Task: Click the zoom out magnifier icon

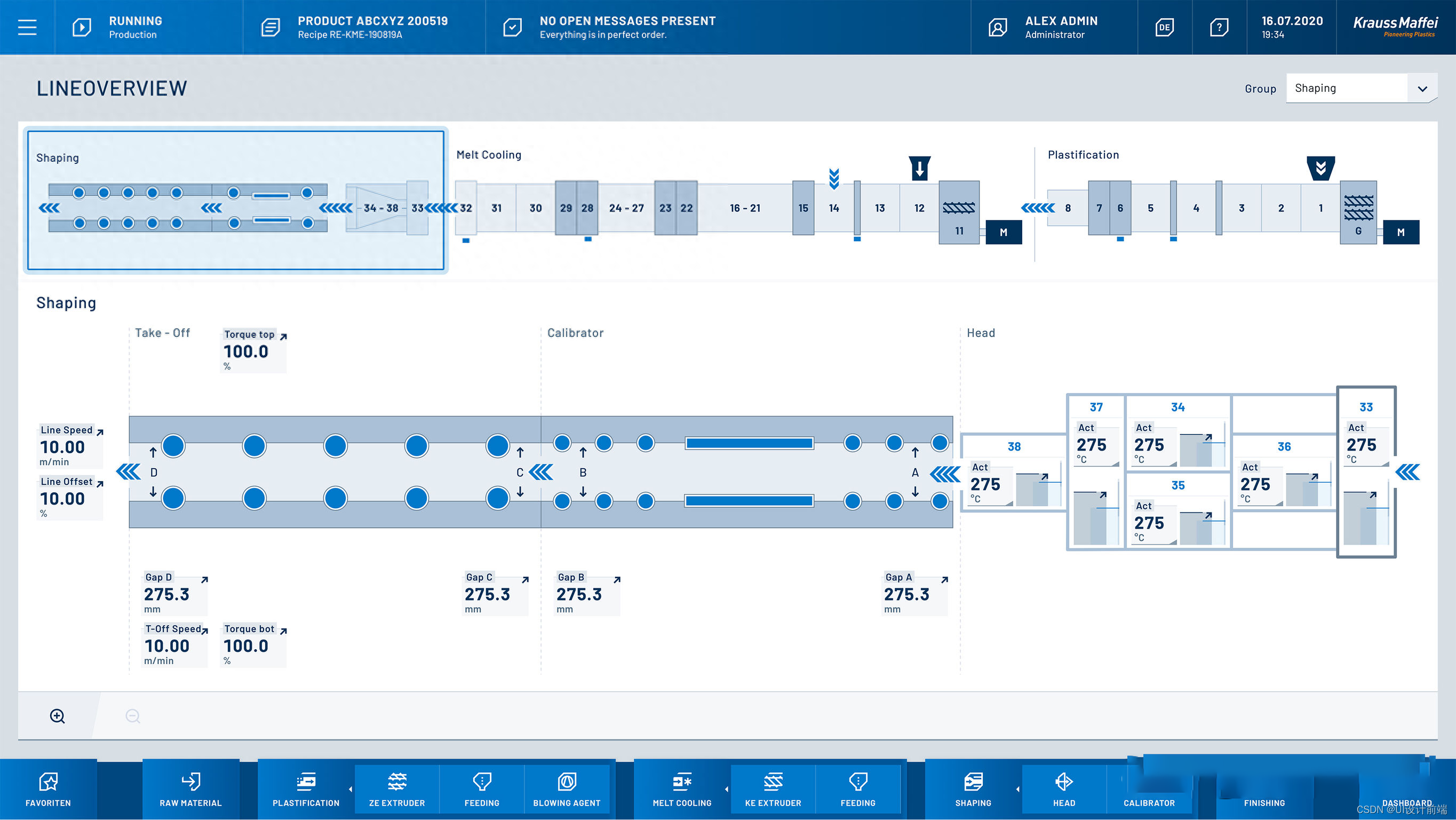Action: tap(133, 716)
